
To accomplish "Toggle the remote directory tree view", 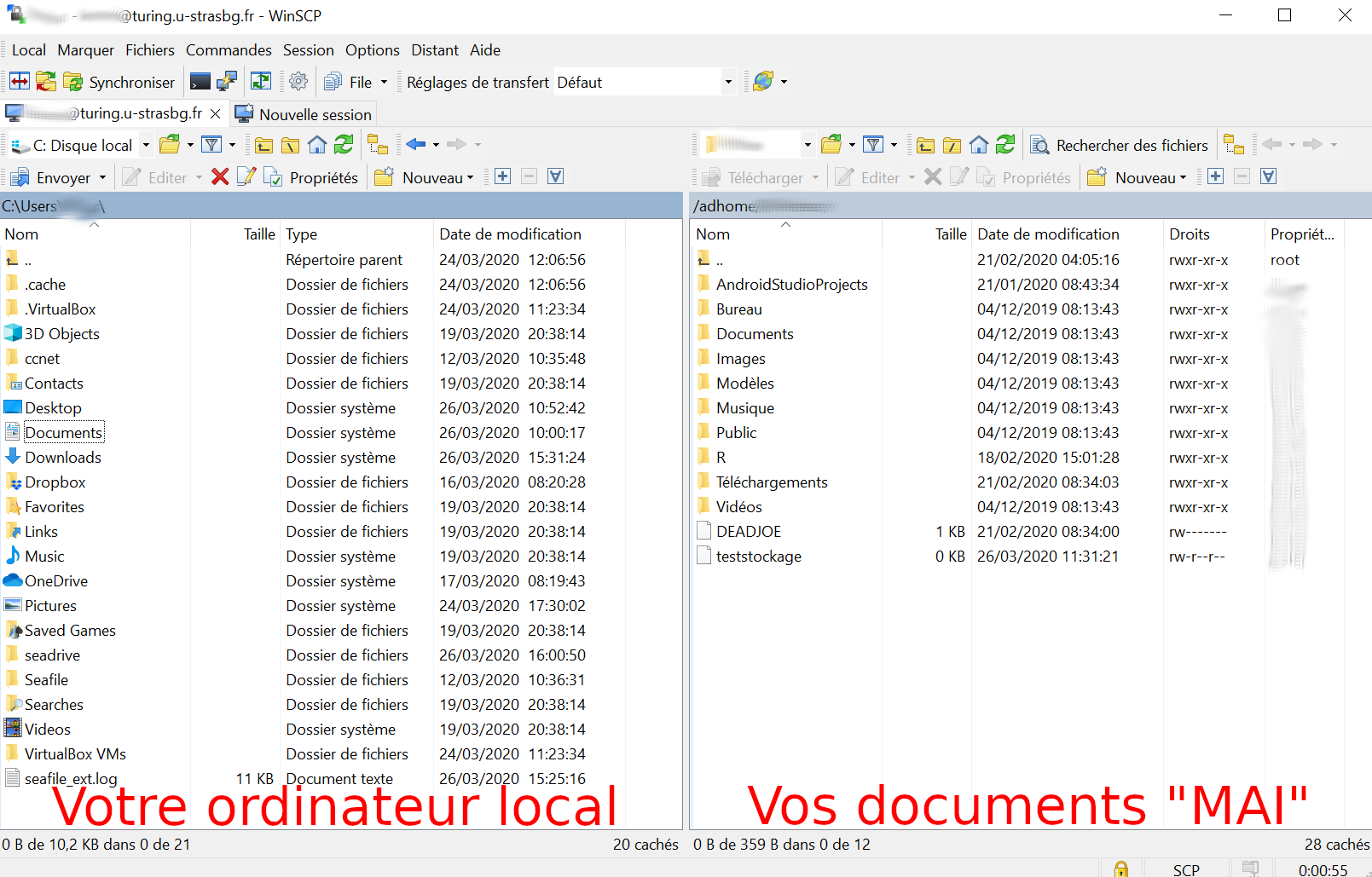I will (1233, 145).
